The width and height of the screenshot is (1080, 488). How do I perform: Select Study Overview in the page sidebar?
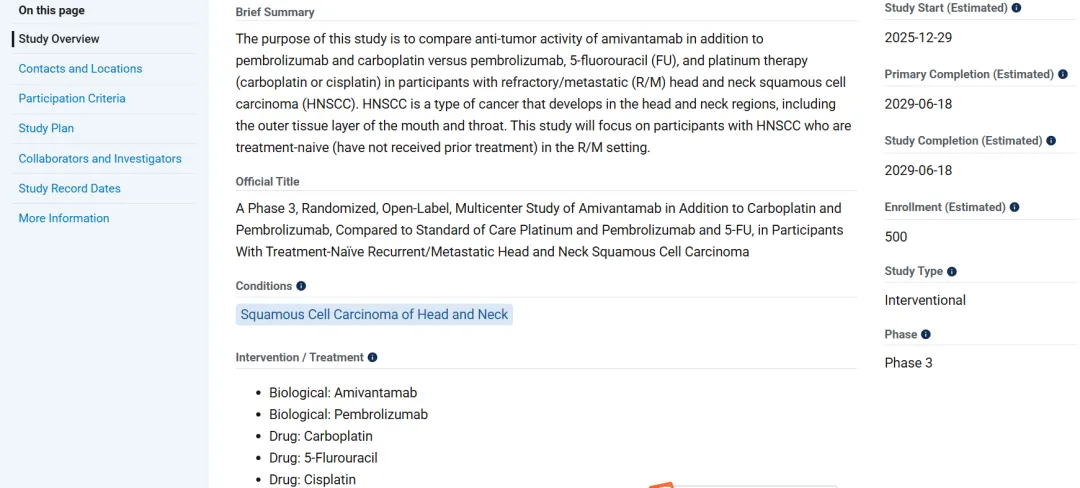[x=59, y=39]
